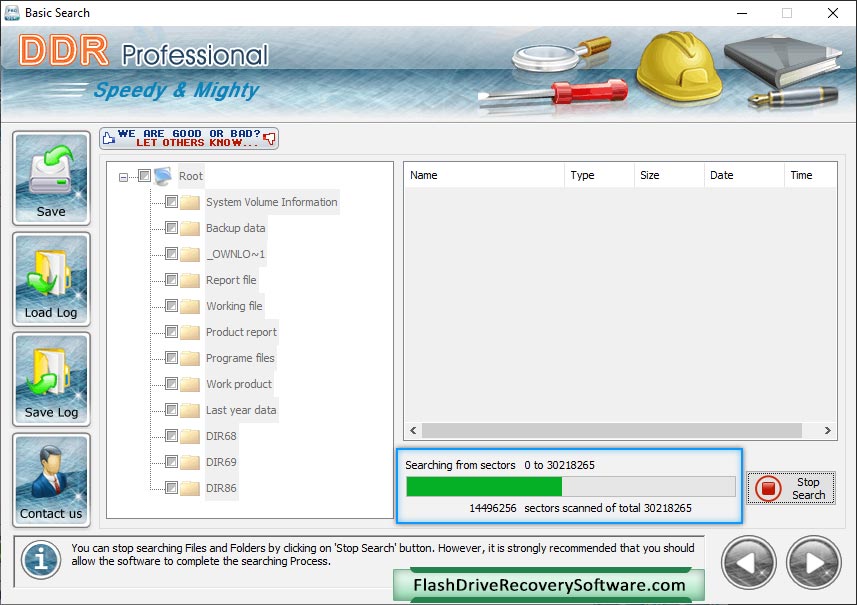The width and height of the screenshot is (857, 605).
Task: Click the System Volume Information folder icon
Action: (190, 202)
